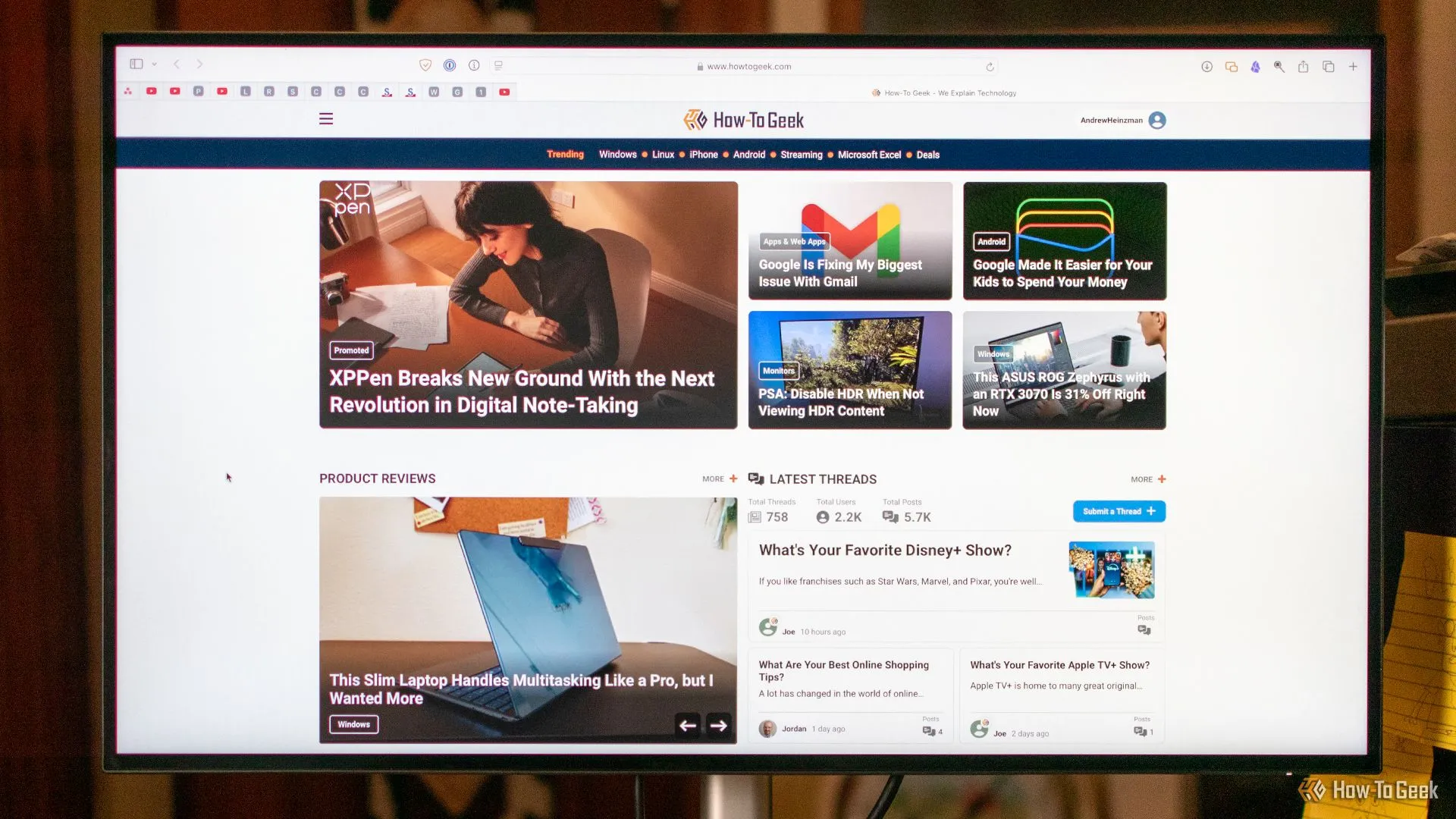The image size is (1456, 819).
Task: Open the XPPen Breaks New Ground article
Action: coord(522,392)
